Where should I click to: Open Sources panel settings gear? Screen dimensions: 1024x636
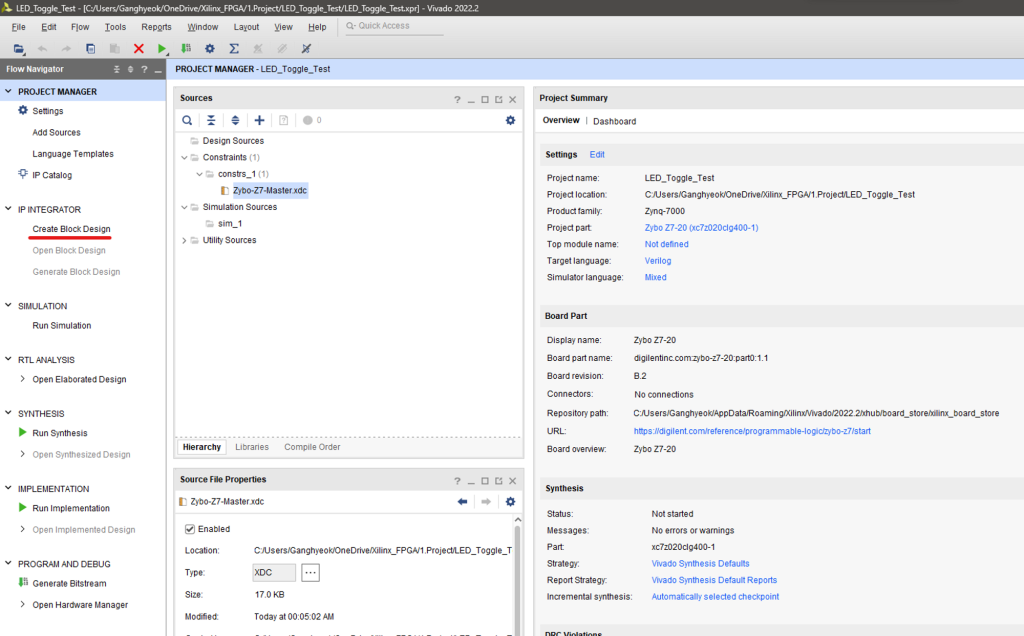click(510, 120)
